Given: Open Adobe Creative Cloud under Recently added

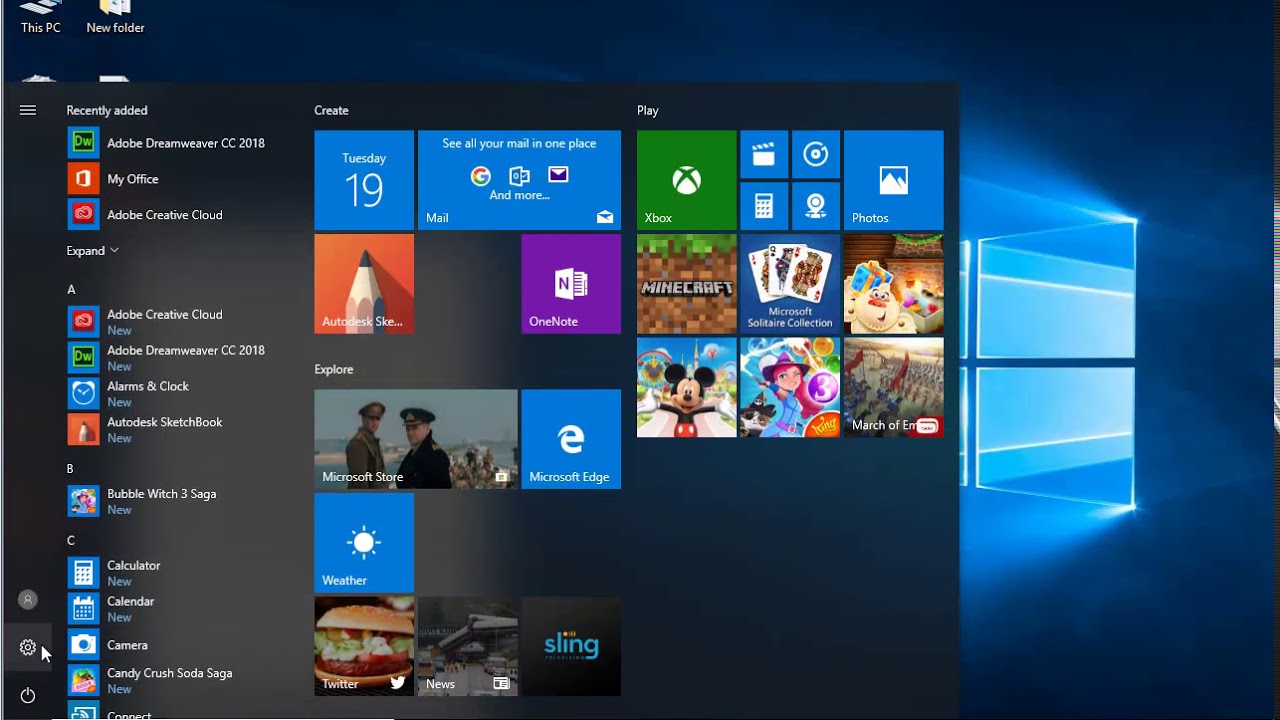Looking at the screenshot, I should tap(180, 215).
